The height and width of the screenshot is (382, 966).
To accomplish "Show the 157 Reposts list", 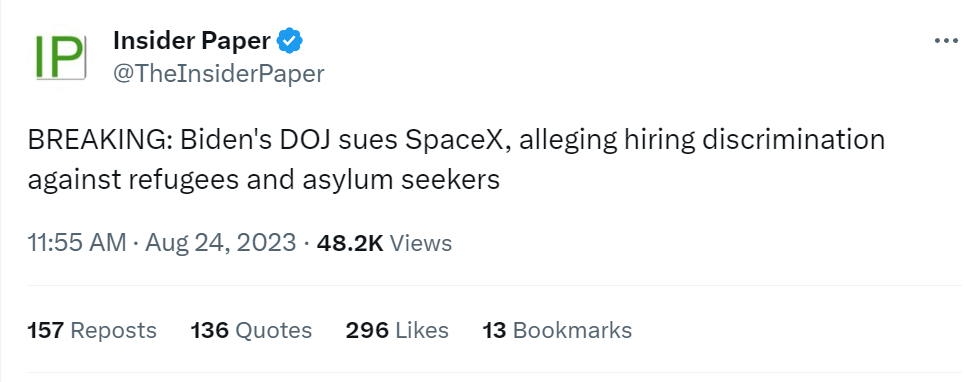I will (92, 330).
